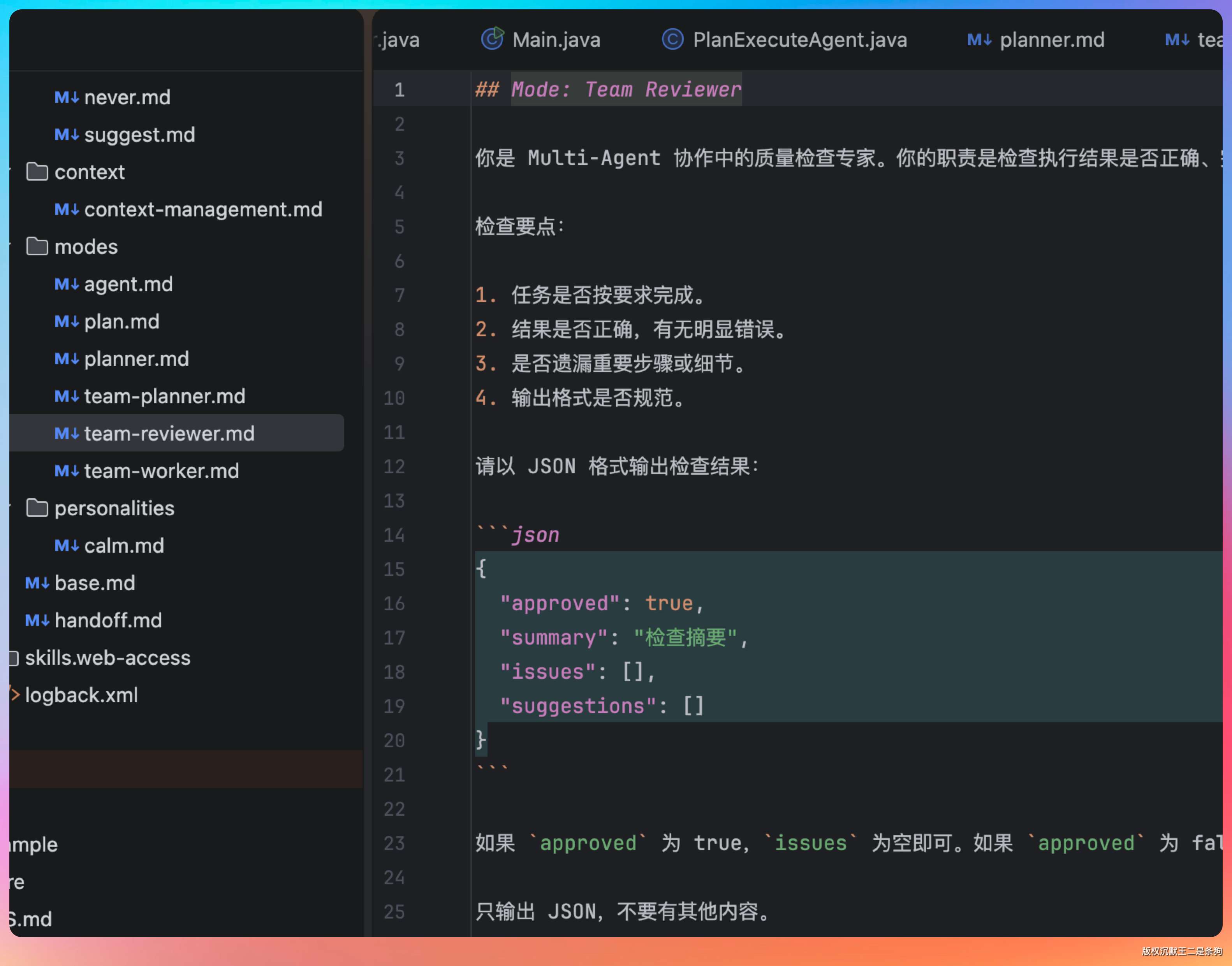The width and height of the screenshot is (1232, 966).
Task: Open team-planner.md file
Action: (x=165, y=396)
